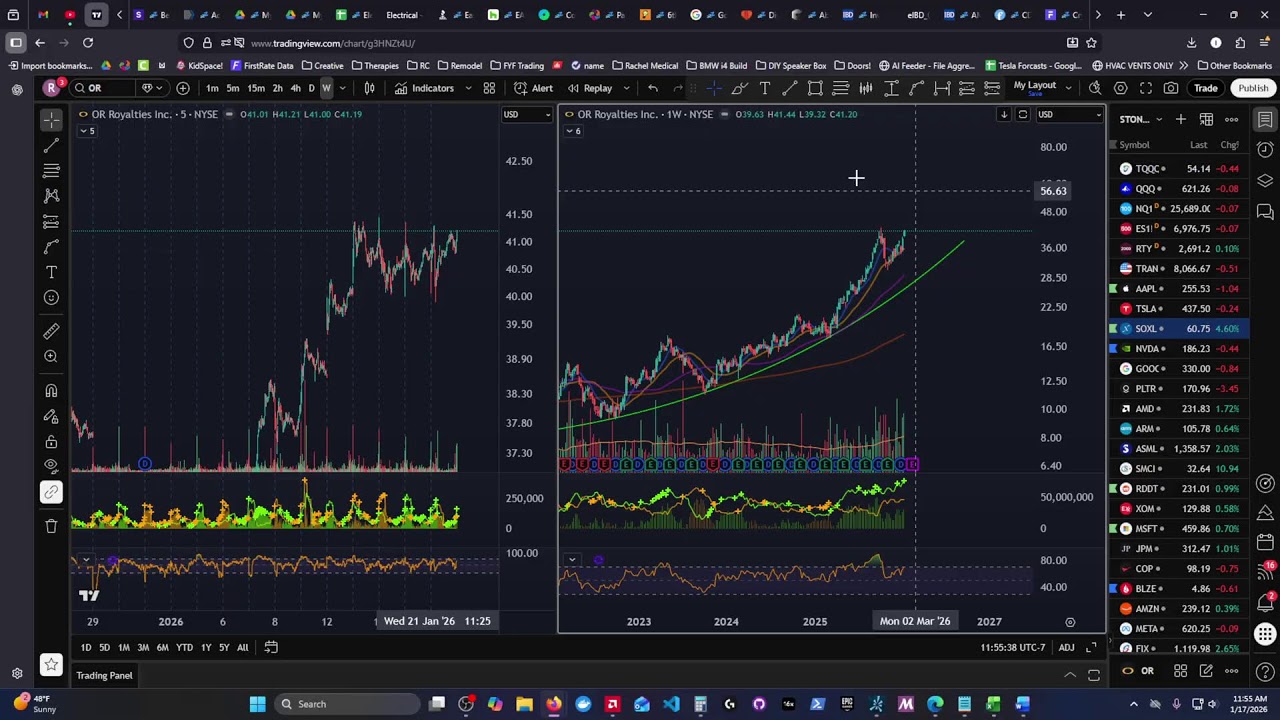Viewport: 1280px width, 720px height.
Task: Toggle lock all drawings
Action: click(51, 441)
